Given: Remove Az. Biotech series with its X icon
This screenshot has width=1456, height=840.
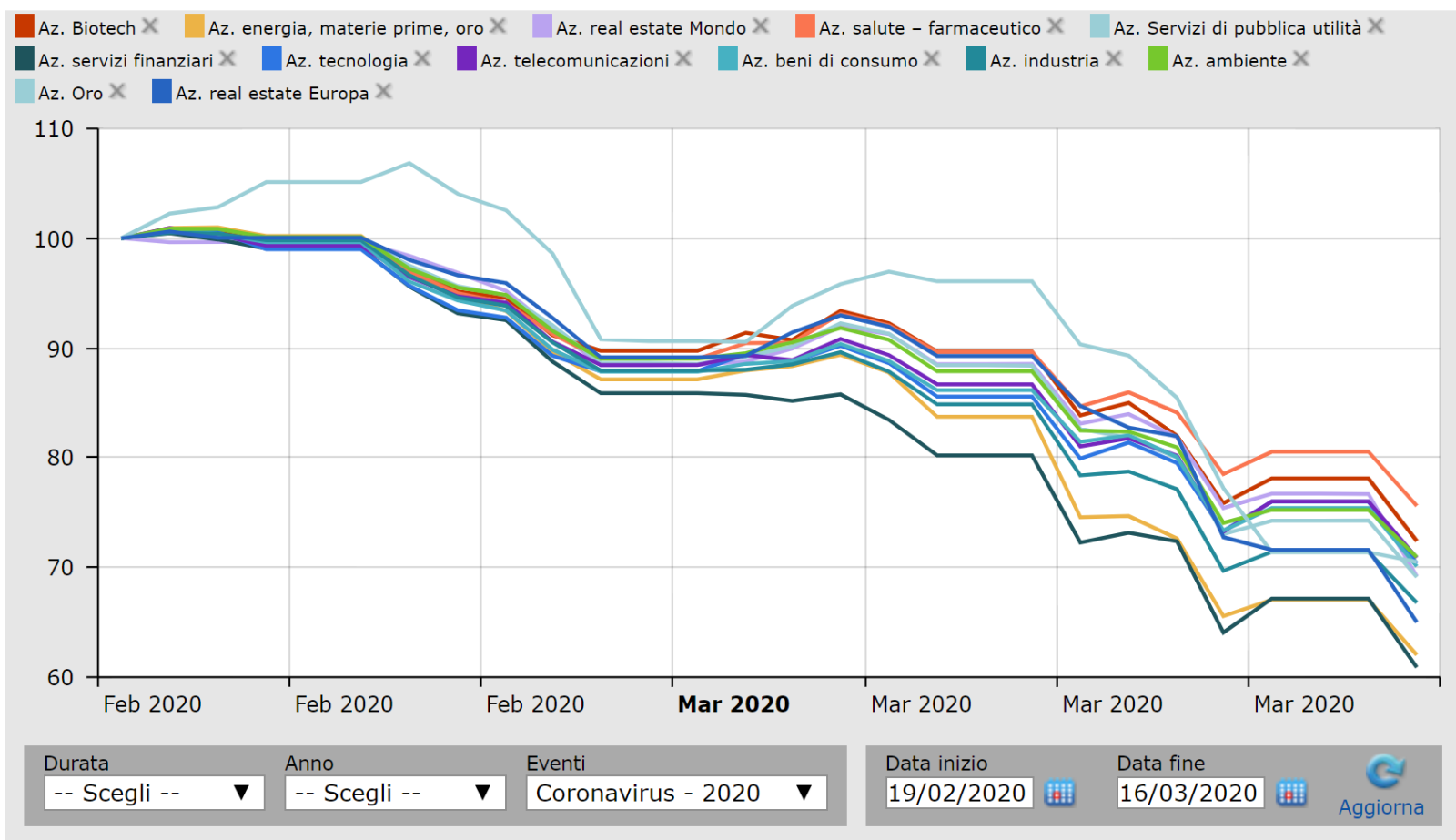Looking at the screenshot, I should tap(150, 26).
